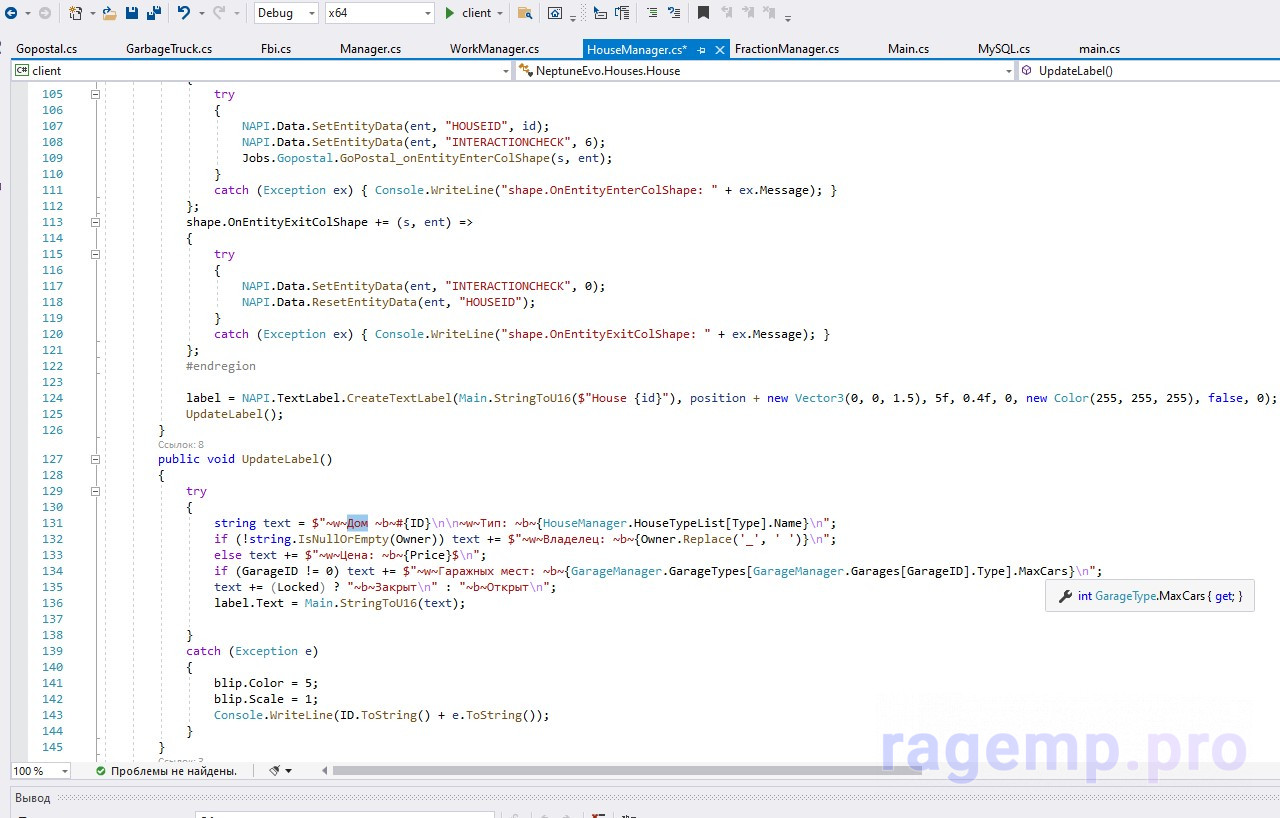Image resolution: width=1280 pixels, height=818 pixels.
Task: Switch to the MySQL.cs tab
Action: pyautogui.click(x=1003, y=49)
